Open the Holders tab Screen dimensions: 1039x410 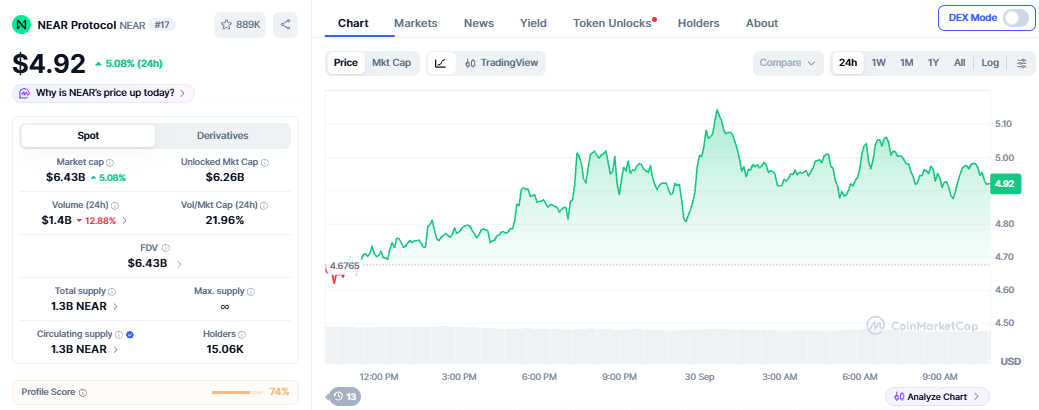pos(698,23)
